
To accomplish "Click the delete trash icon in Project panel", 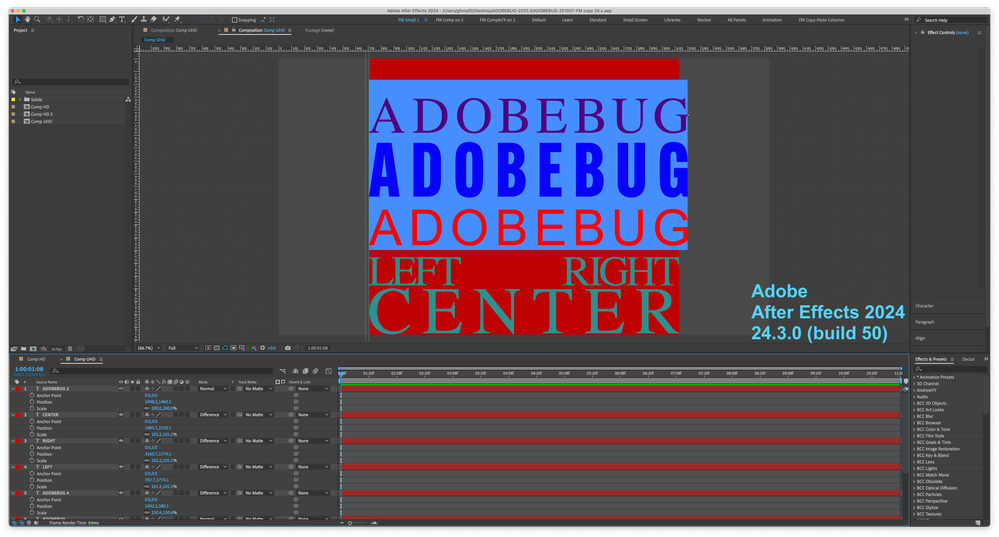I will (x=70, y=348).
